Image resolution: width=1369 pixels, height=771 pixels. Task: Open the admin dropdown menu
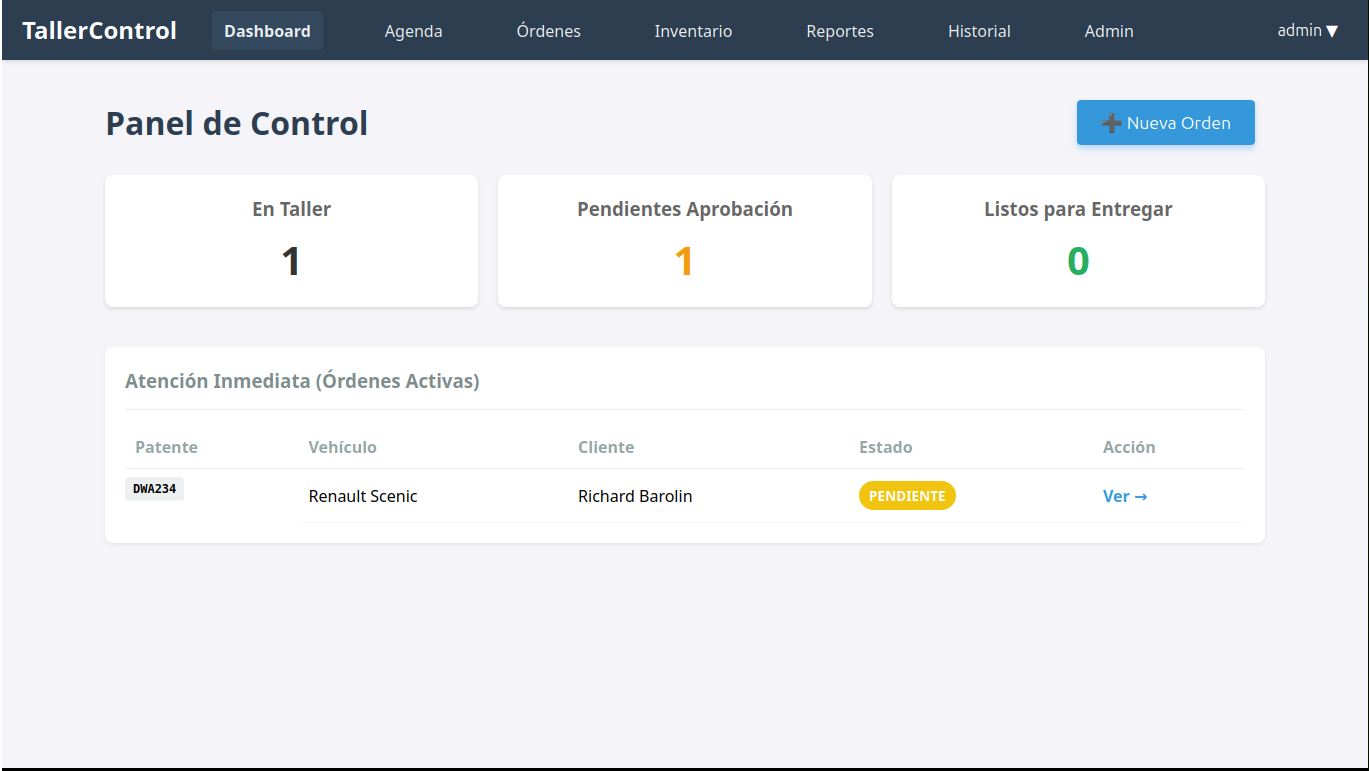(x=1307, y=30)
